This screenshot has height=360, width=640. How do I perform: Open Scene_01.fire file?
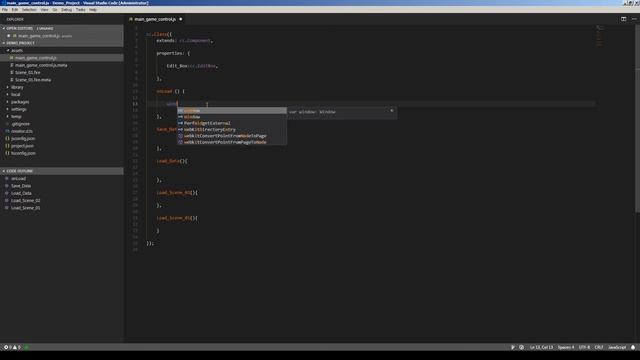[62, 73]
